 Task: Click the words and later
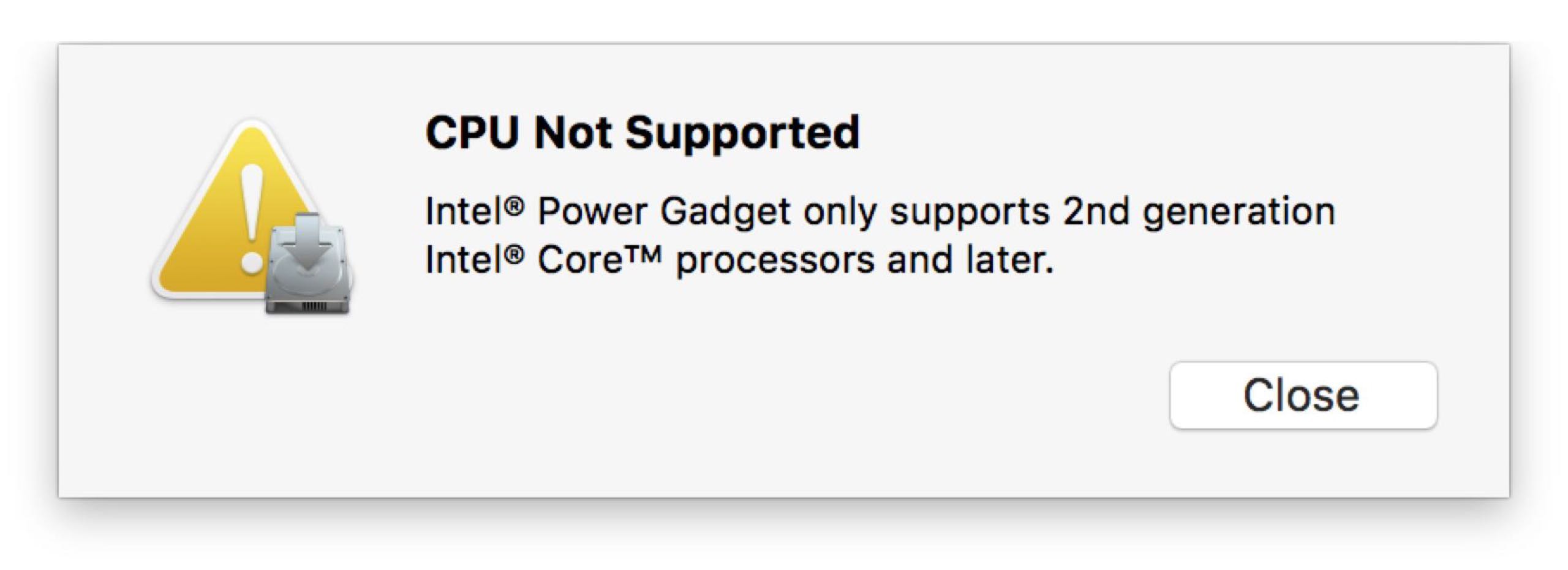click(x=970, y=260)
